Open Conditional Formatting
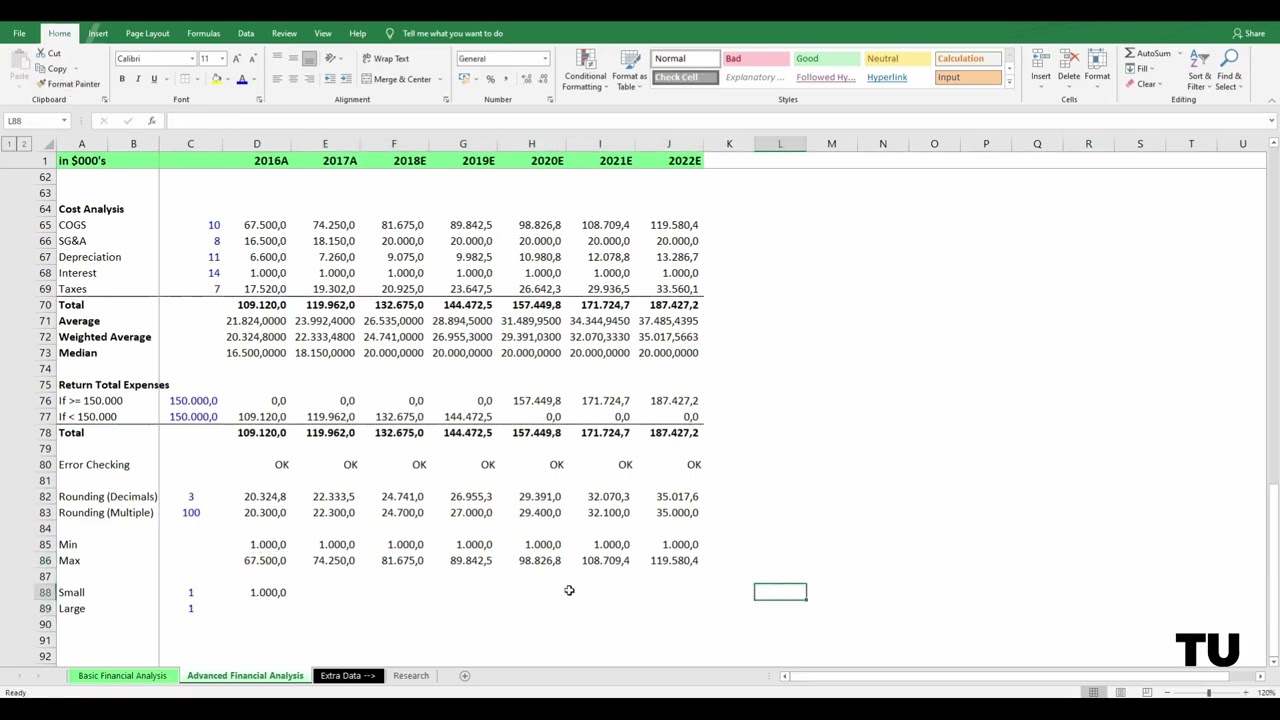Image resolution: width=1280 pixels, height=720 pixels. pos(585,70)
